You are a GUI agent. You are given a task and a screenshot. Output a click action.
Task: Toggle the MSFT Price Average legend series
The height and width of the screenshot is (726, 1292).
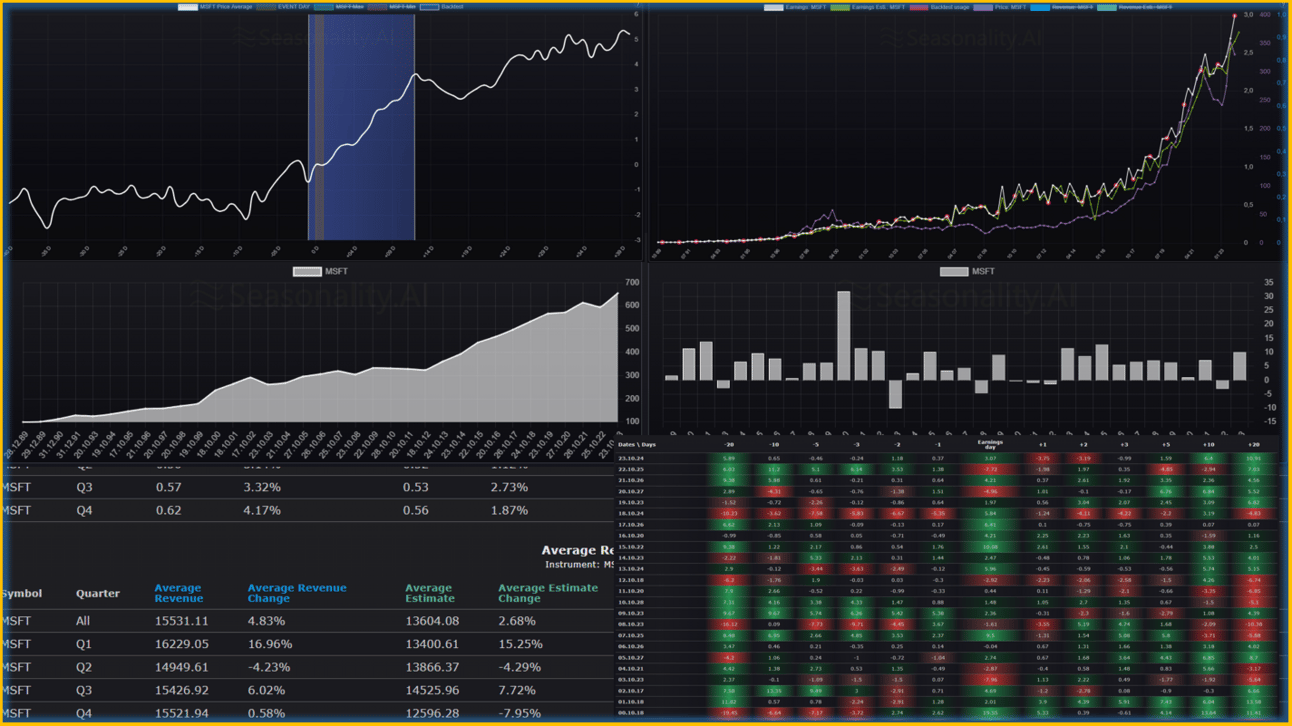click(215, 7)
